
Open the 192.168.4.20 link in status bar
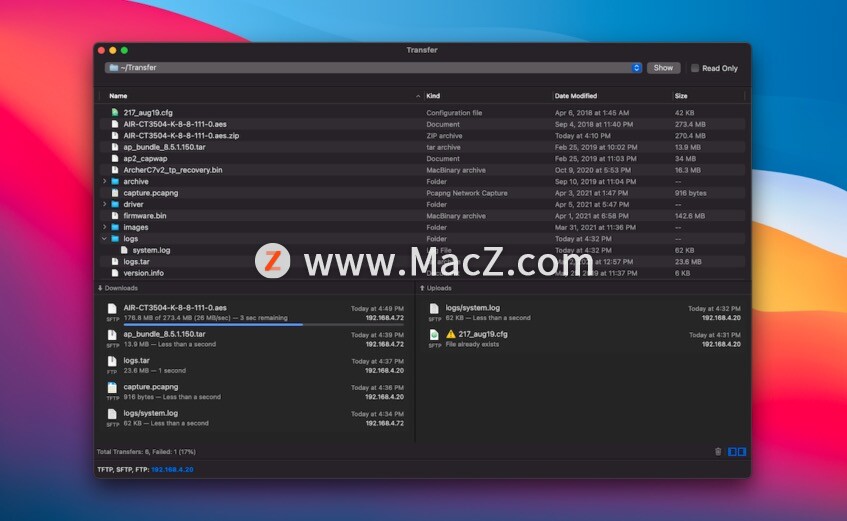click(x=172, y=469)
